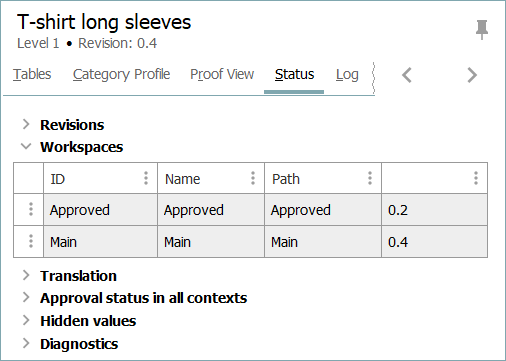Click the left tab scroll arrow
The image size is (506, 361).
point(407,75)
